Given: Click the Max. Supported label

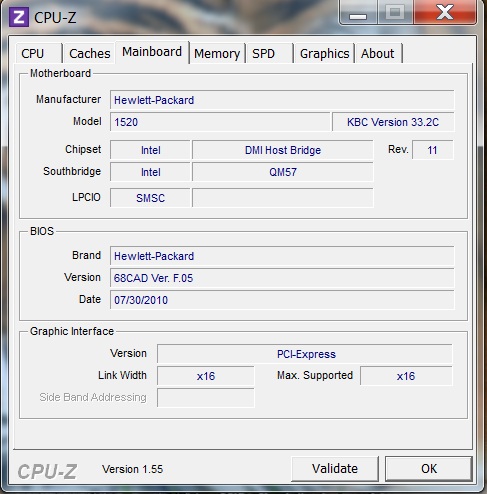Looking at the screenshot, I should tap(315, 375).
